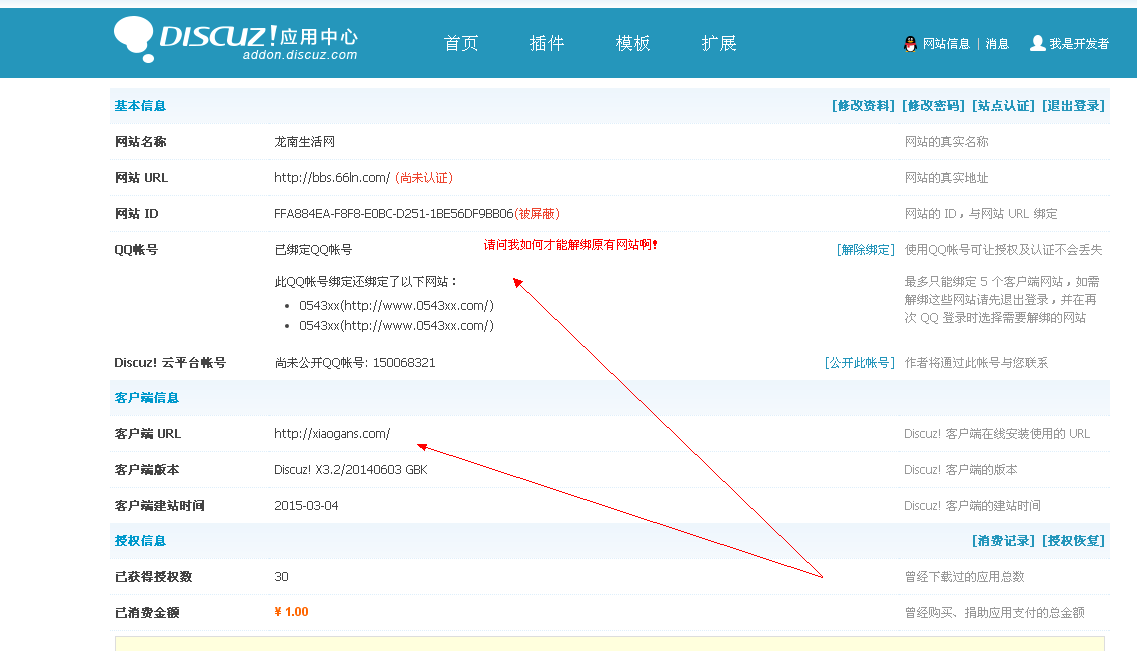Click the 基本信息 section heading
This screenshot has width=1137, height=651.
tap(140, 106)
